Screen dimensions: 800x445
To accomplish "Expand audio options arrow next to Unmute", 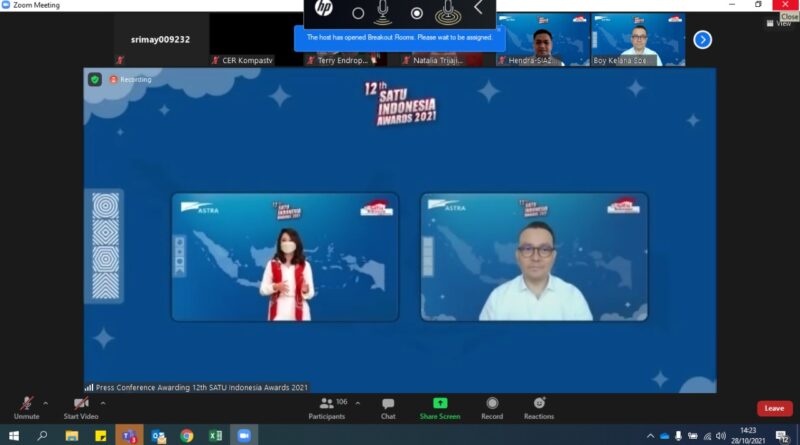I will pyautogui.click(x=45, y=403).
